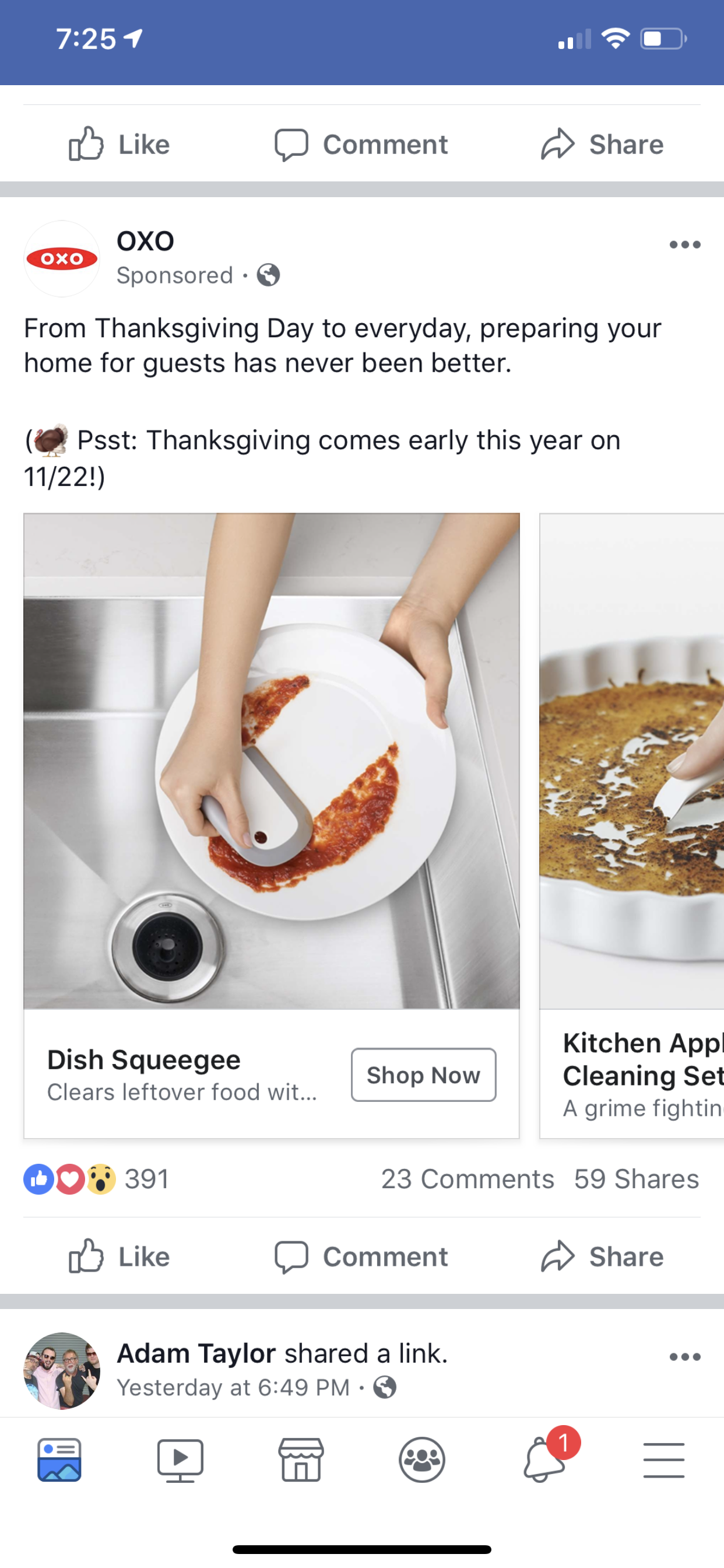Screen dimensions: 724x1568
Task: Open options for Adam Taylor's post
Action: click(685, 1357)
